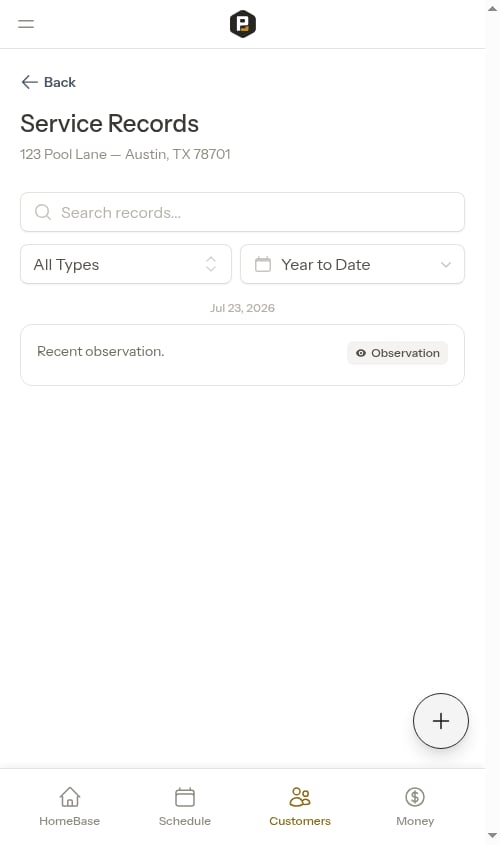Click the scrollbar down arrow
The height and width of the screenshot is (845, 500).
pos(492,836)
